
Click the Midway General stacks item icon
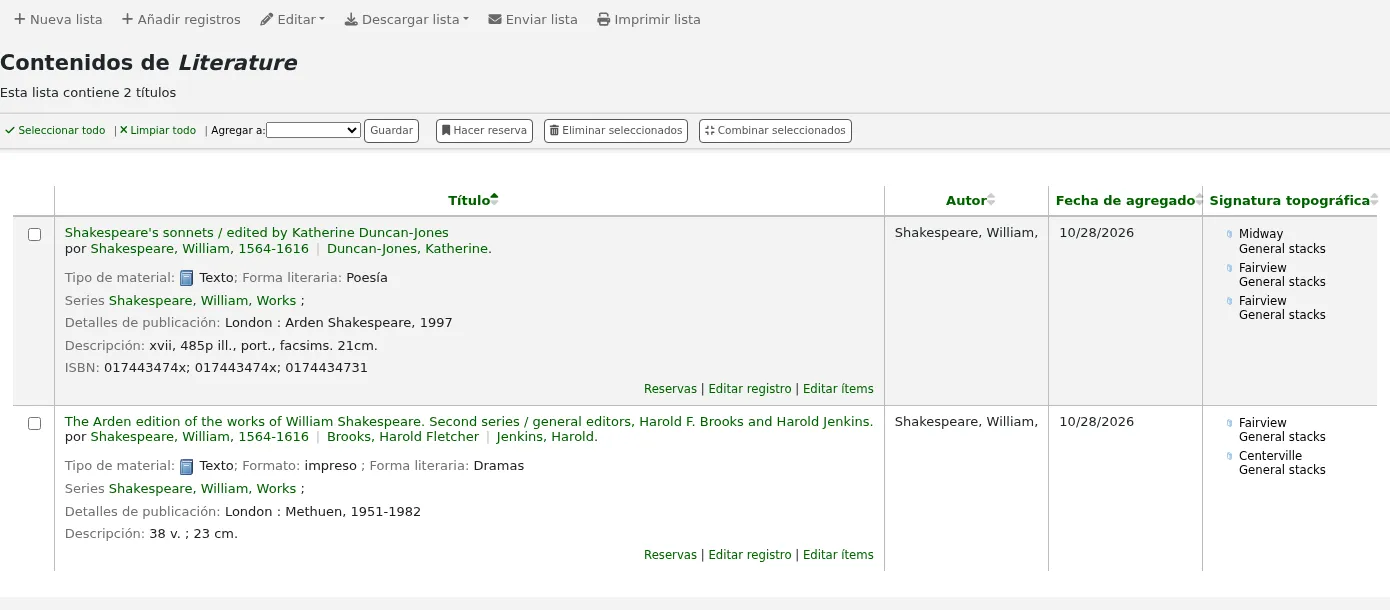click(x=1229, y=234)
